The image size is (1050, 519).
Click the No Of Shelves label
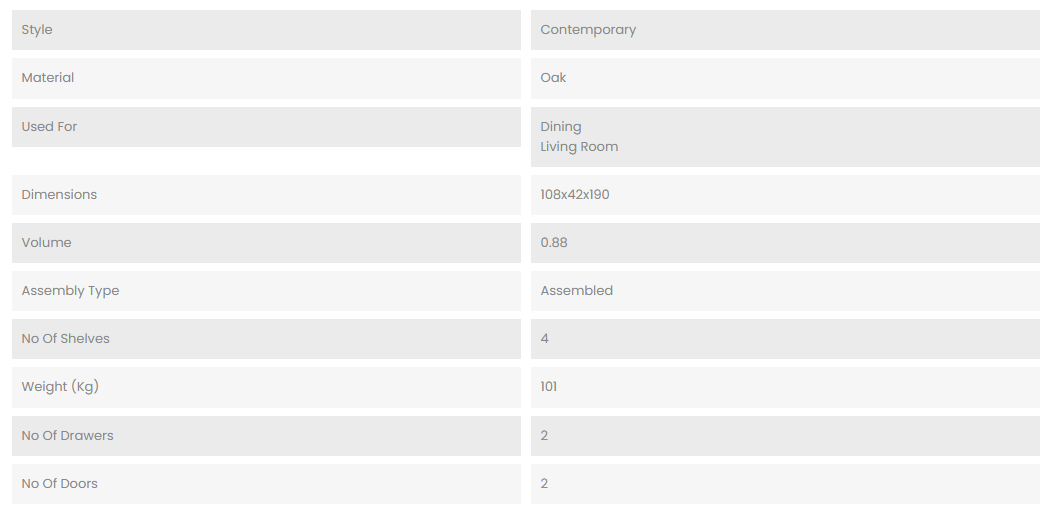65,339
